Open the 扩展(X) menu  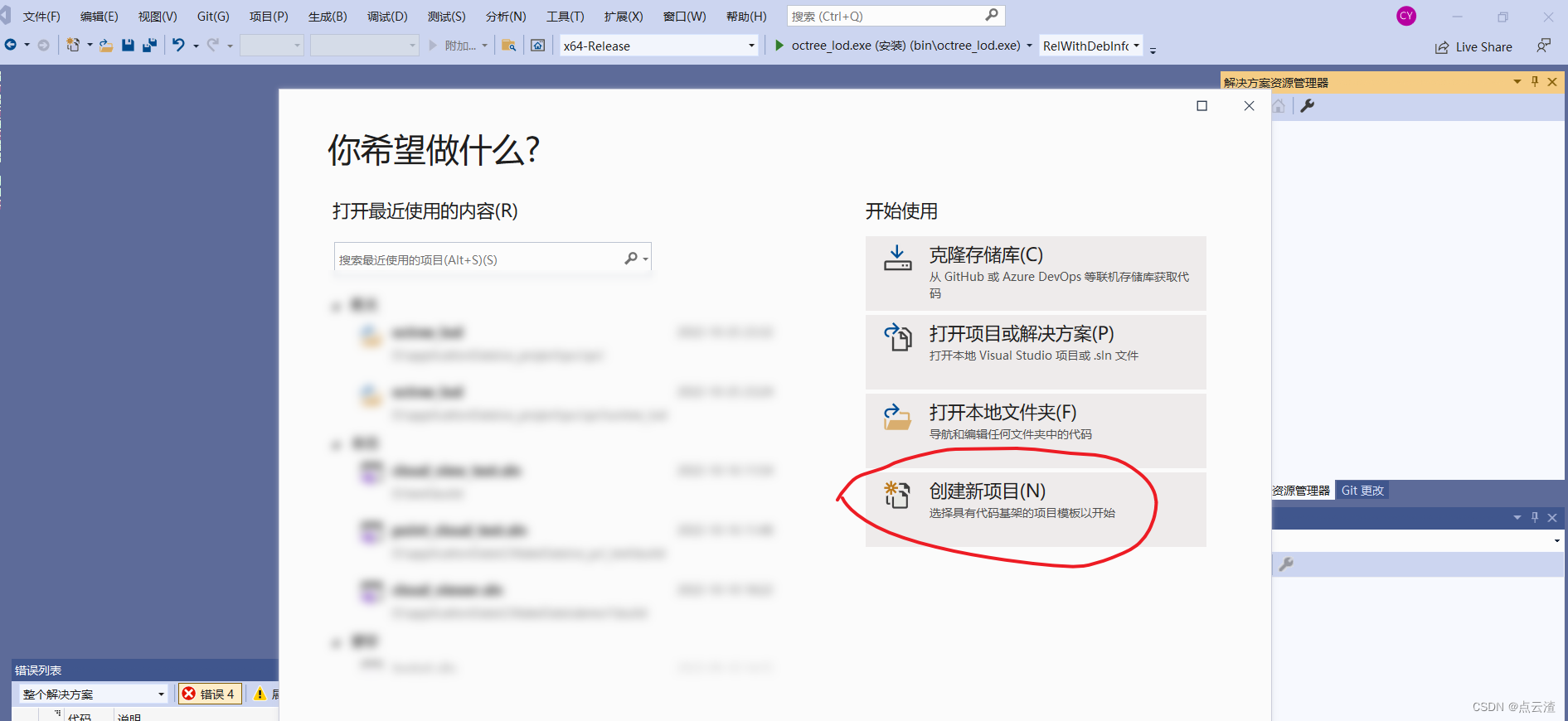tap(624, 17)
